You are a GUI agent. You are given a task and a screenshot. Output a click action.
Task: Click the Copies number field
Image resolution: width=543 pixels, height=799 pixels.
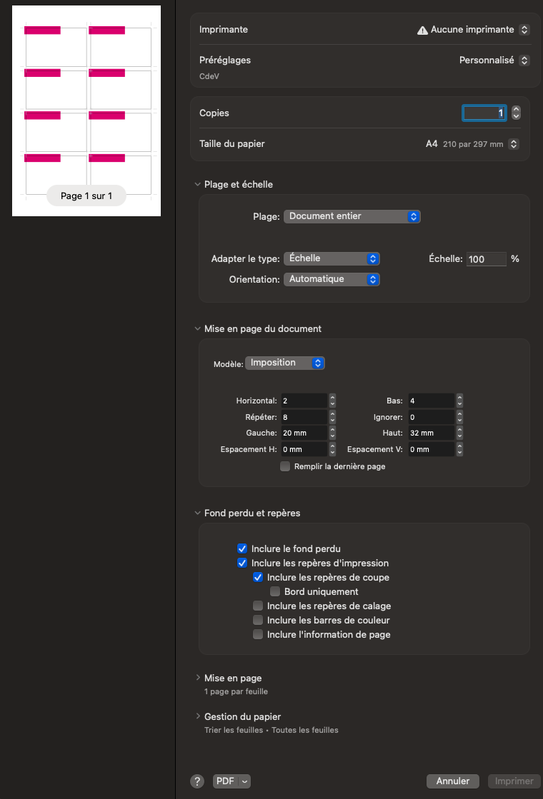pos(484,113)
